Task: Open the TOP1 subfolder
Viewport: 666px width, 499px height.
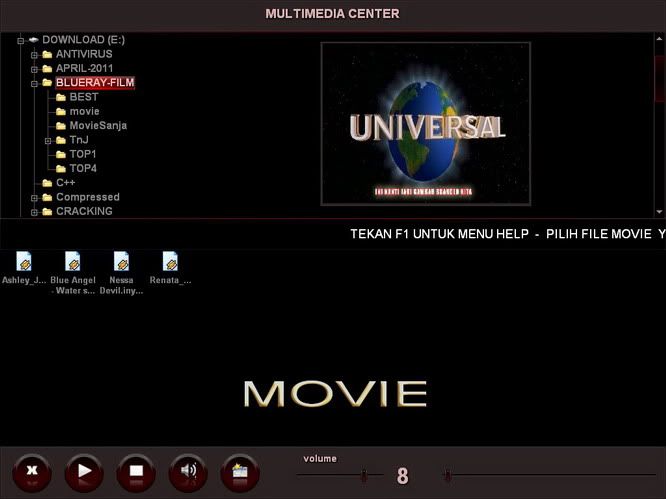Action: click(83, 154)
